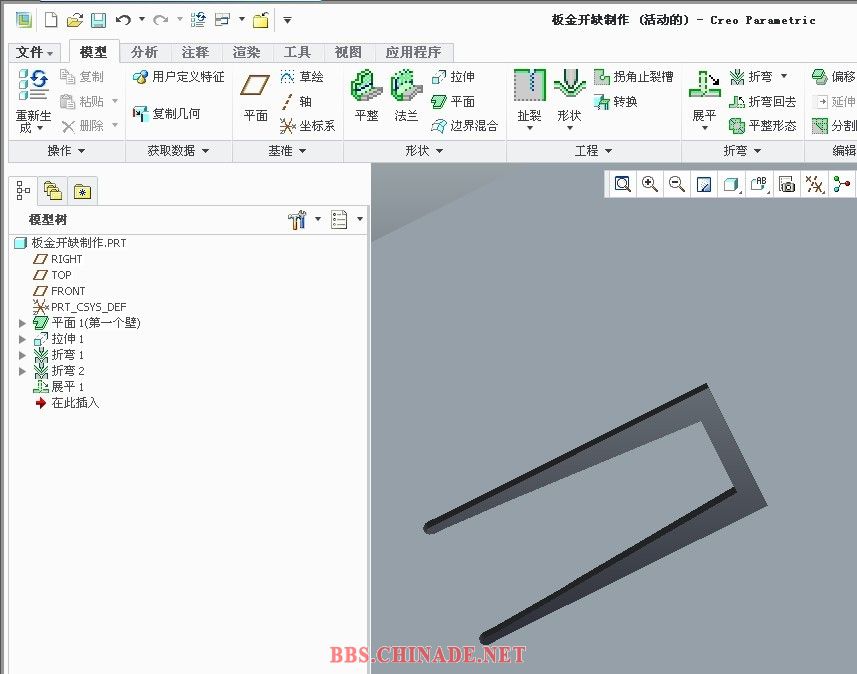Click the view manager camera icon
The width and height of the screenshot is (857, 674).
tap(787, 184)
